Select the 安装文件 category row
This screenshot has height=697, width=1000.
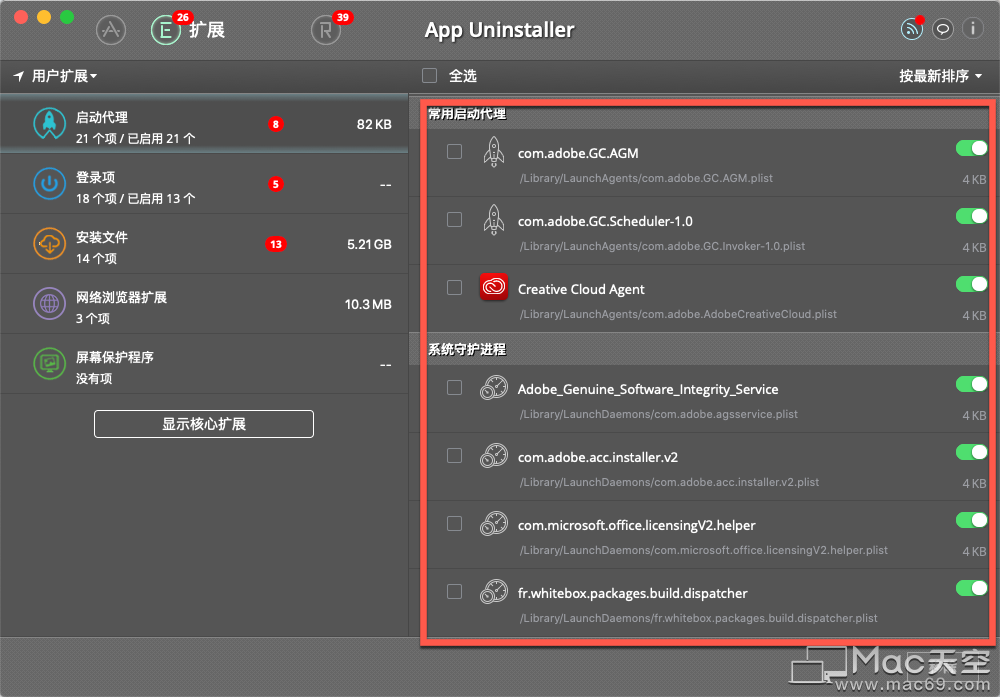coord(204,244)
